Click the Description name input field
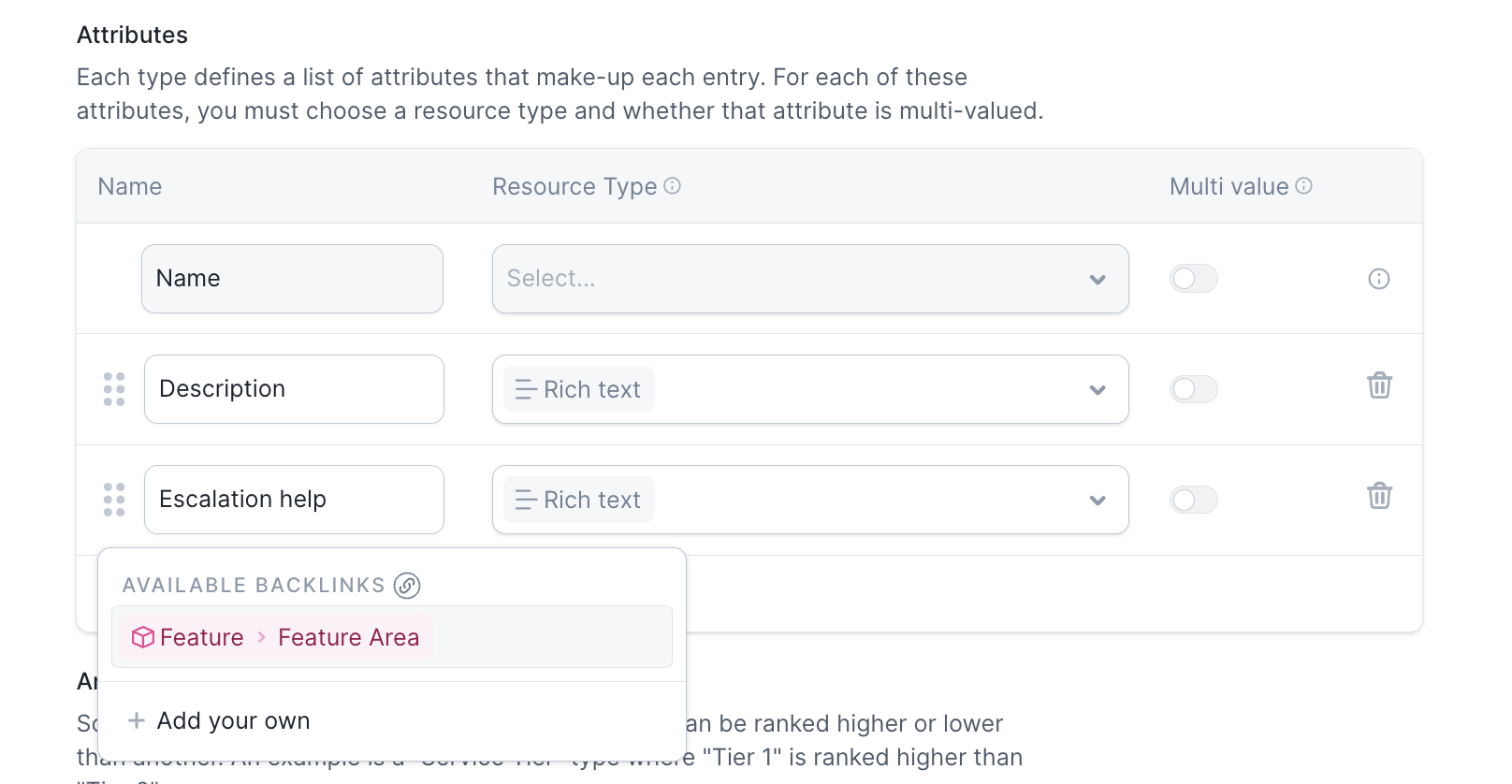This screenshot has width=1512, height=784. point(294,389)
